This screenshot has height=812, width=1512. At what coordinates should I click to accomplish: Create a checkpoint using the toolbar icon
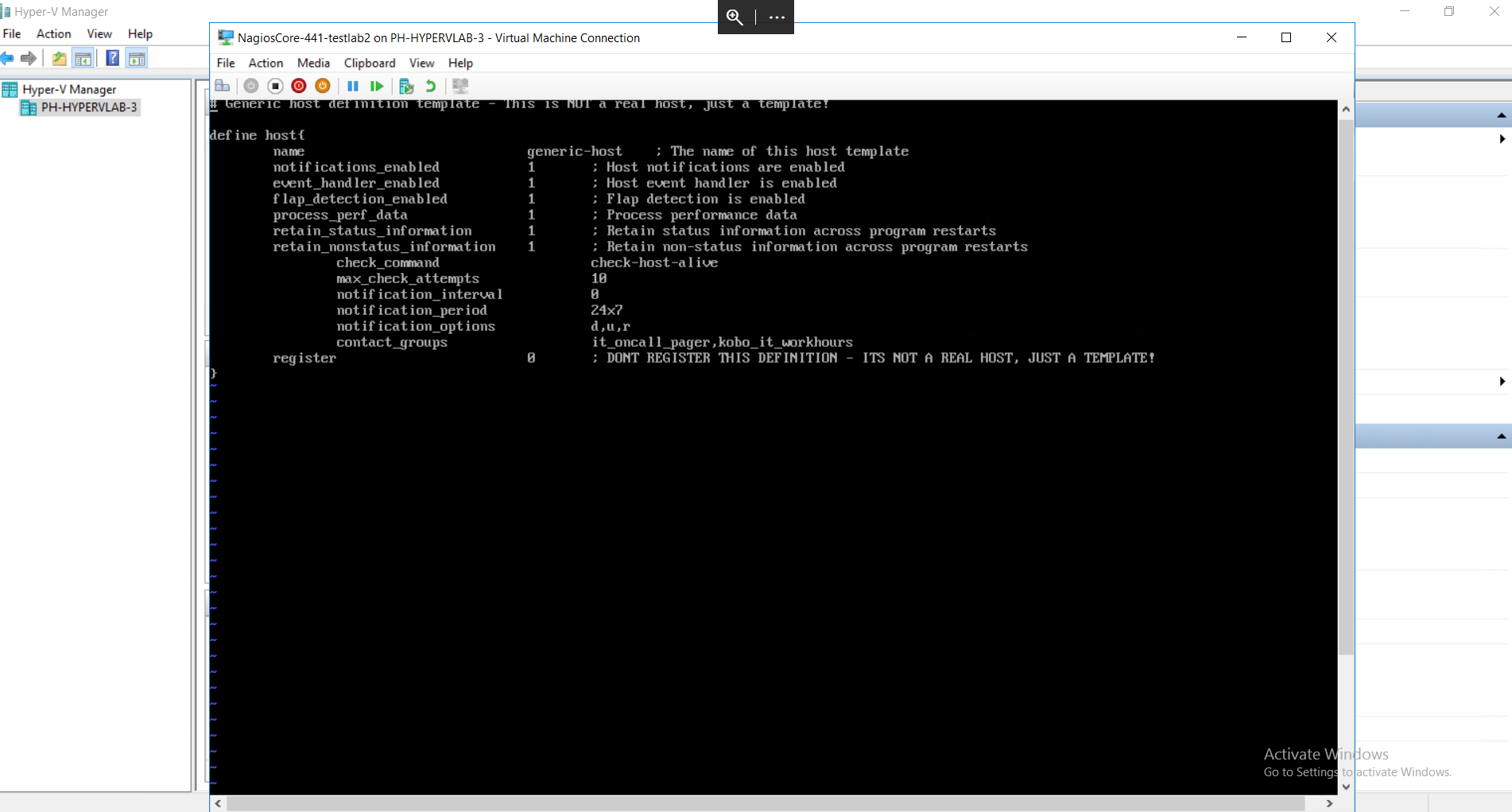406,86
